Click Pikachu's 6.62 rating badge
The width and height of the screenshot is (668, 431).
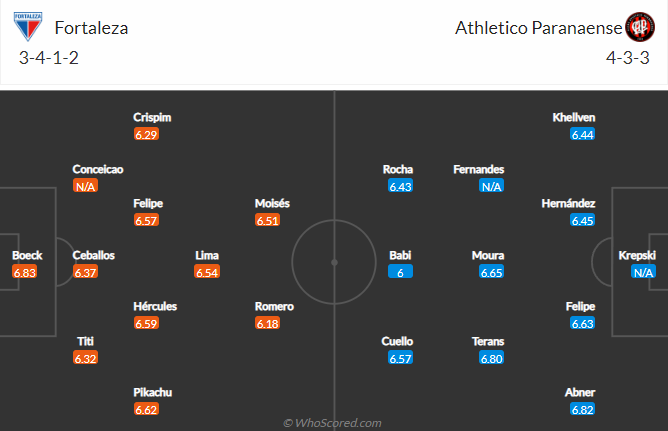click(147, 409)
